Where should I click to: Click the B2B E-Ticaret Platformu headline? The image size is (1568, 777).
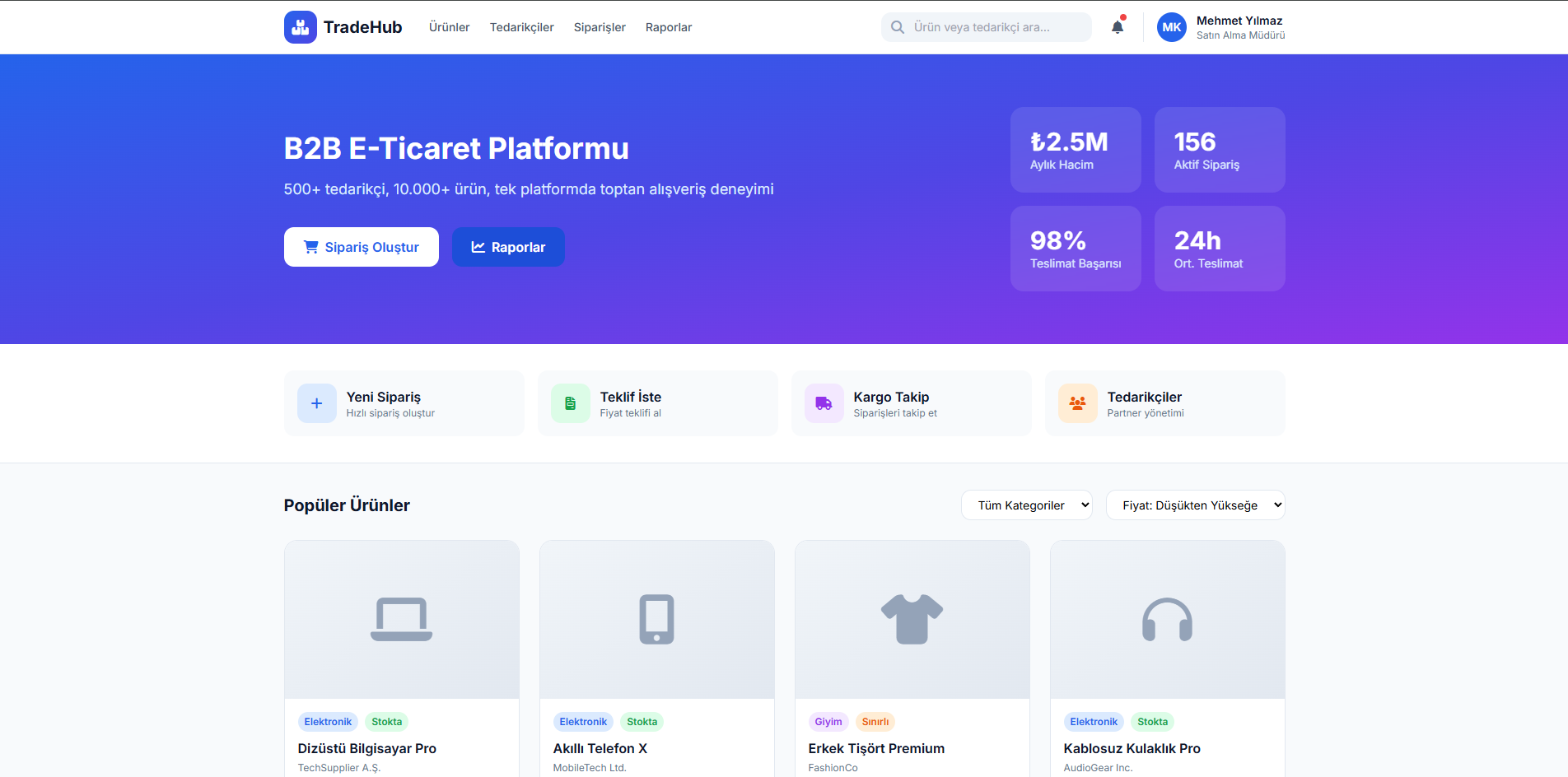456,148
